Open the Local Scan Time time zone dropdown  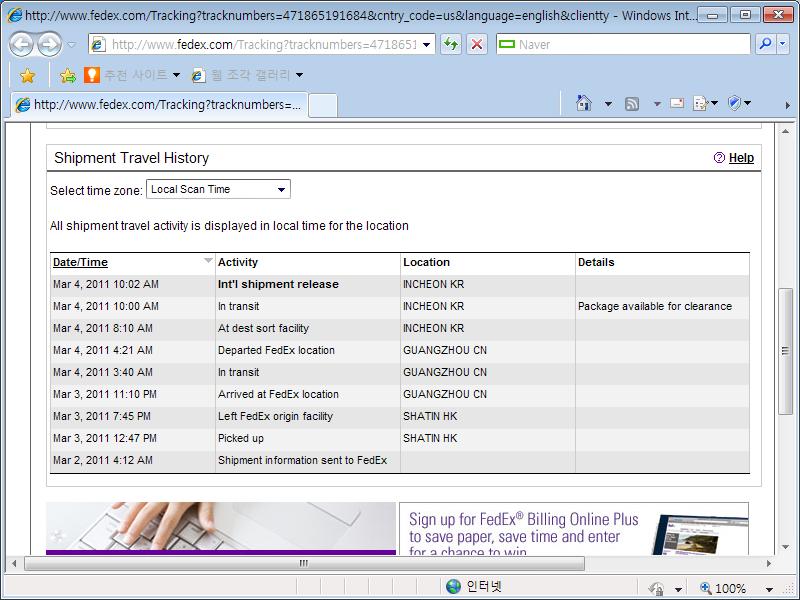point(218,189)
